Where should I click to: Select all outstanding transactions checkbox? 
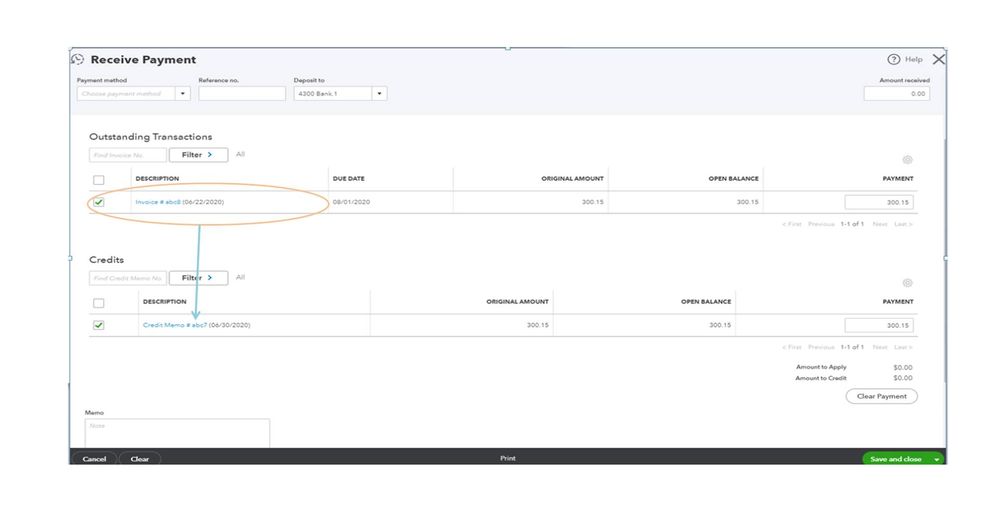click(x=99, y=180)
